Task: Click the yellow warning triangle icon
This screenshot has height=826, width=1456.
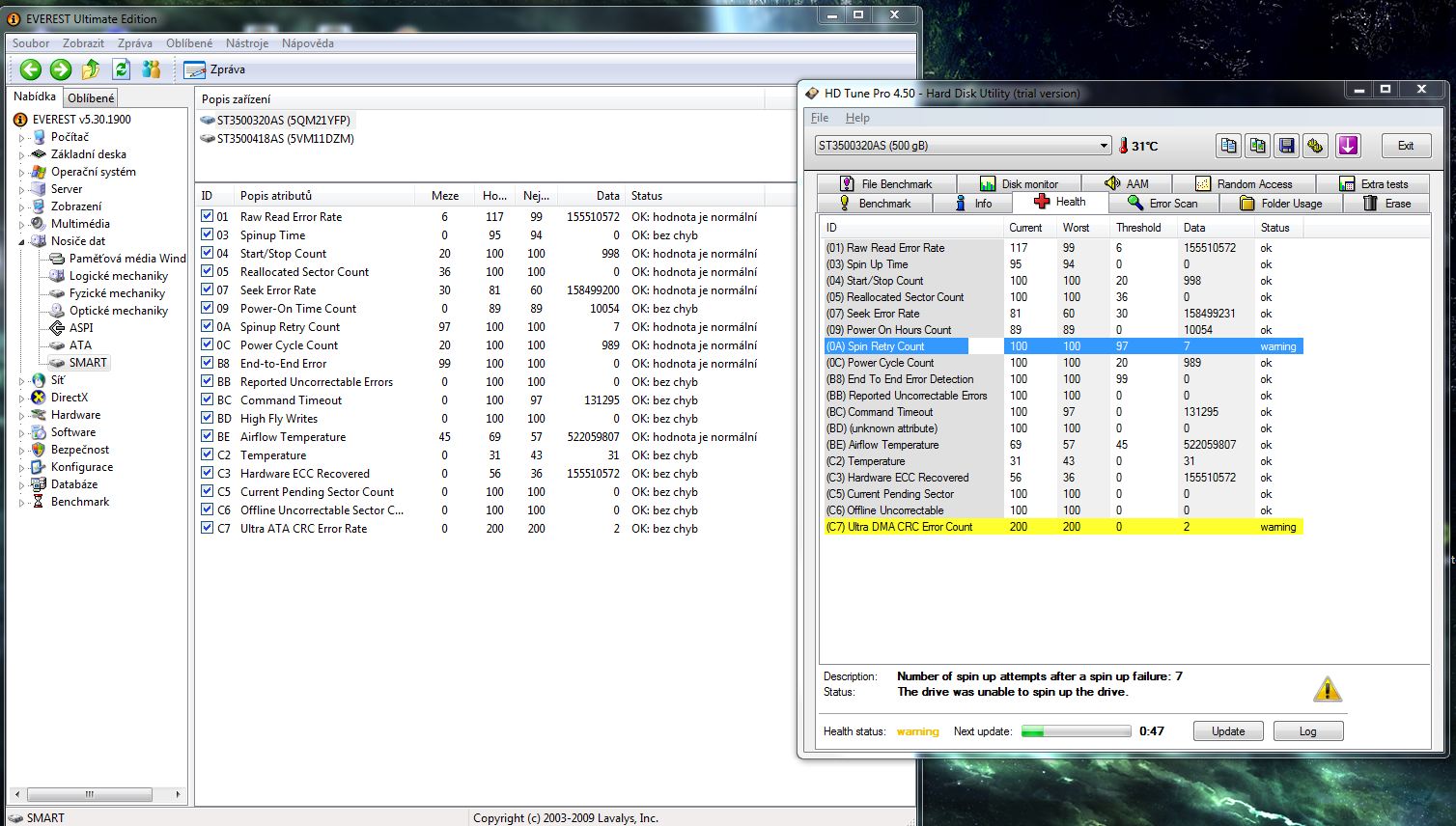Action: tap(1328, 688)
